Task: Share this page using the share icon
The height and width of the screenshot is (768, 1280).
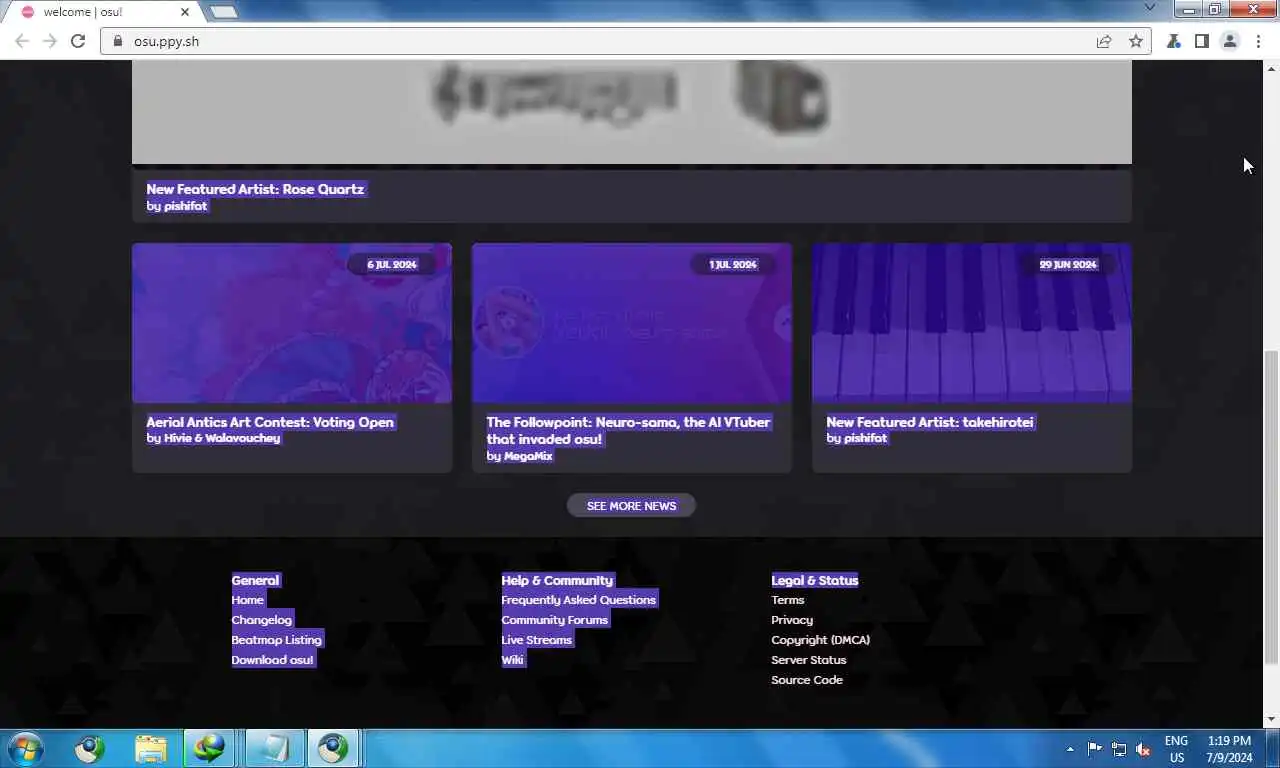Action: click(1104, 41)
